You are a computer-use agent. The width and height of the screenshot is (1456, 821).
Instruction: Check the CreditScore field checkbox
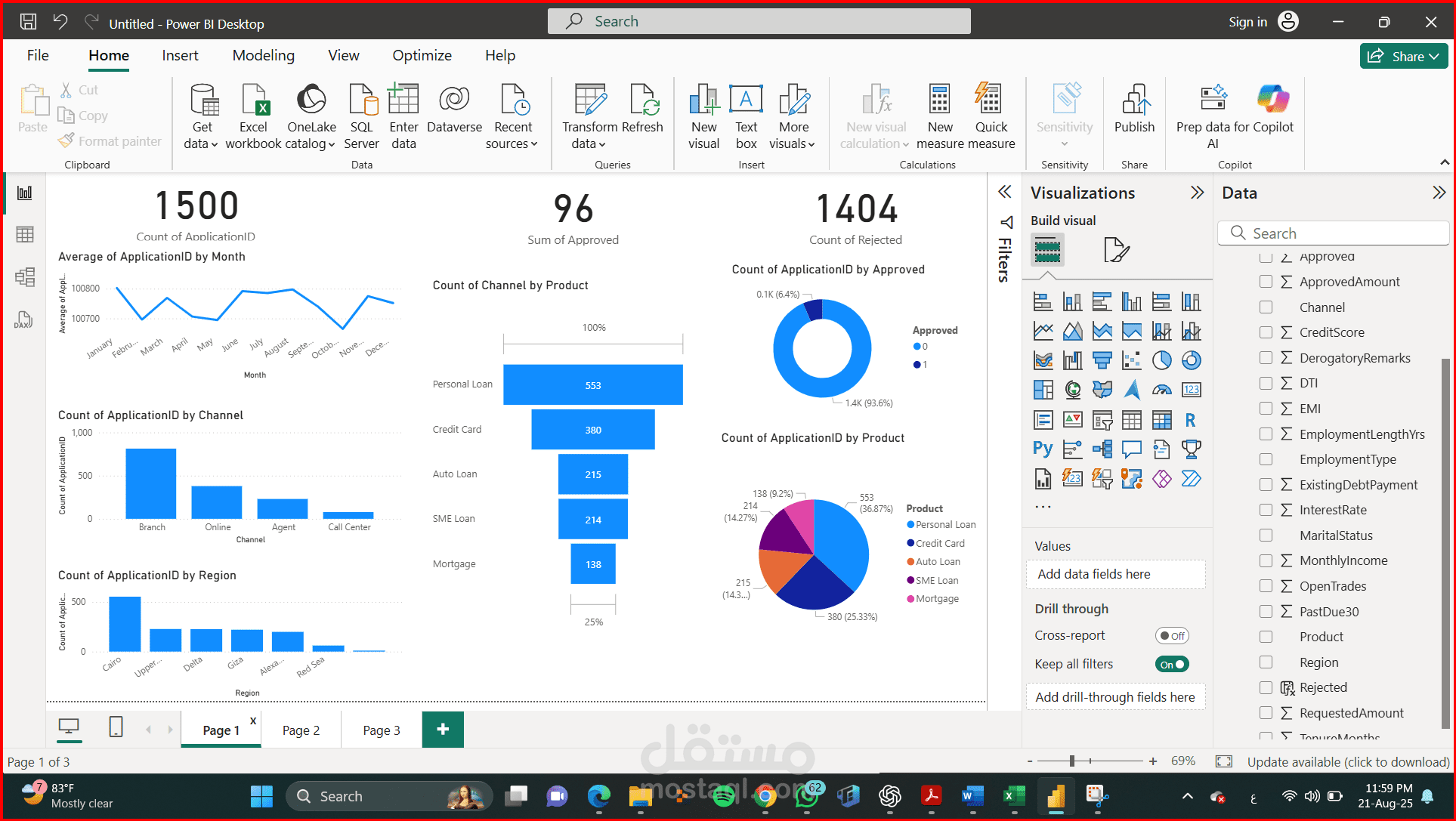(x=1266, y=332)
